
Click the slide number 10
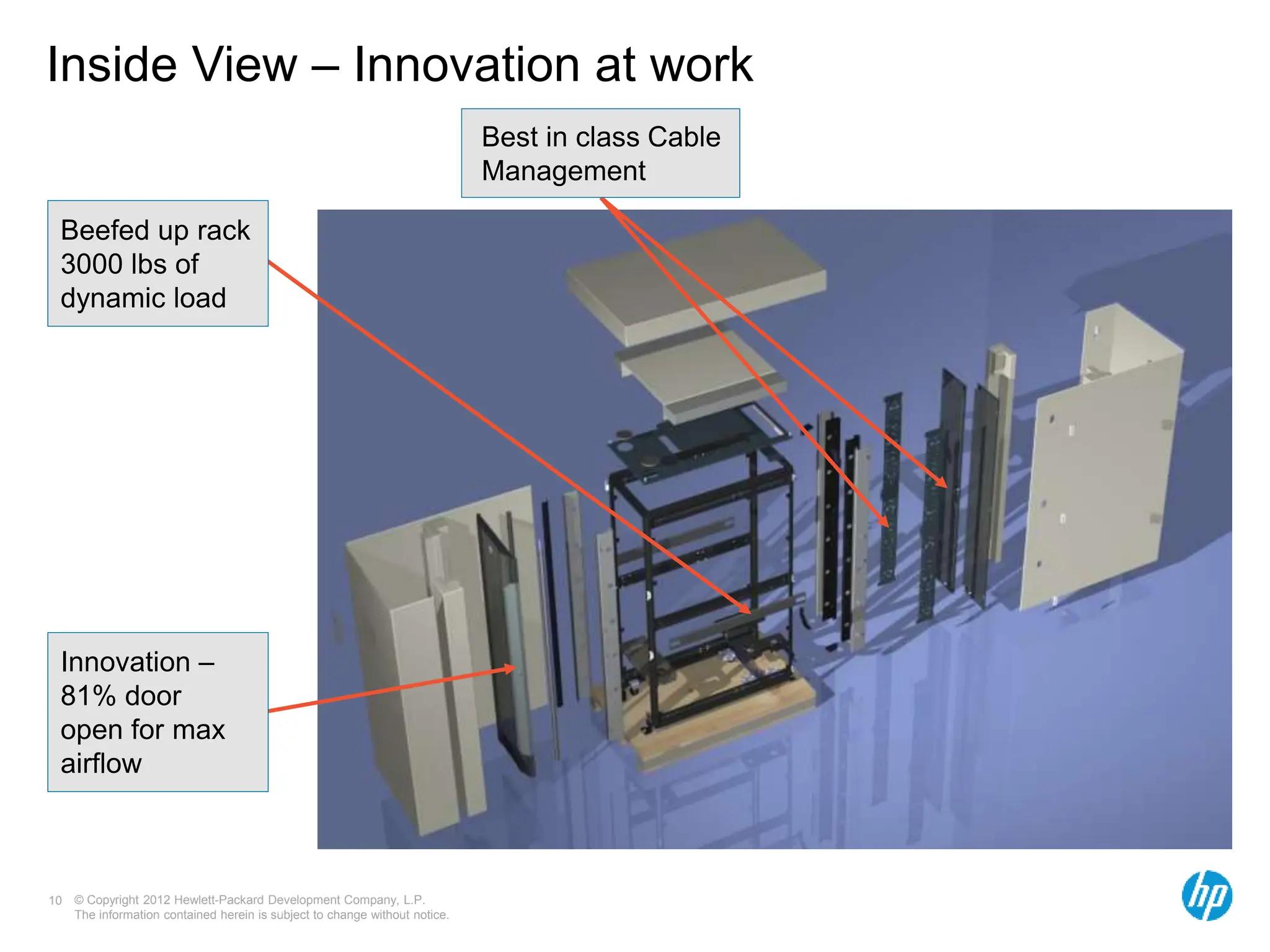point(55,901)
